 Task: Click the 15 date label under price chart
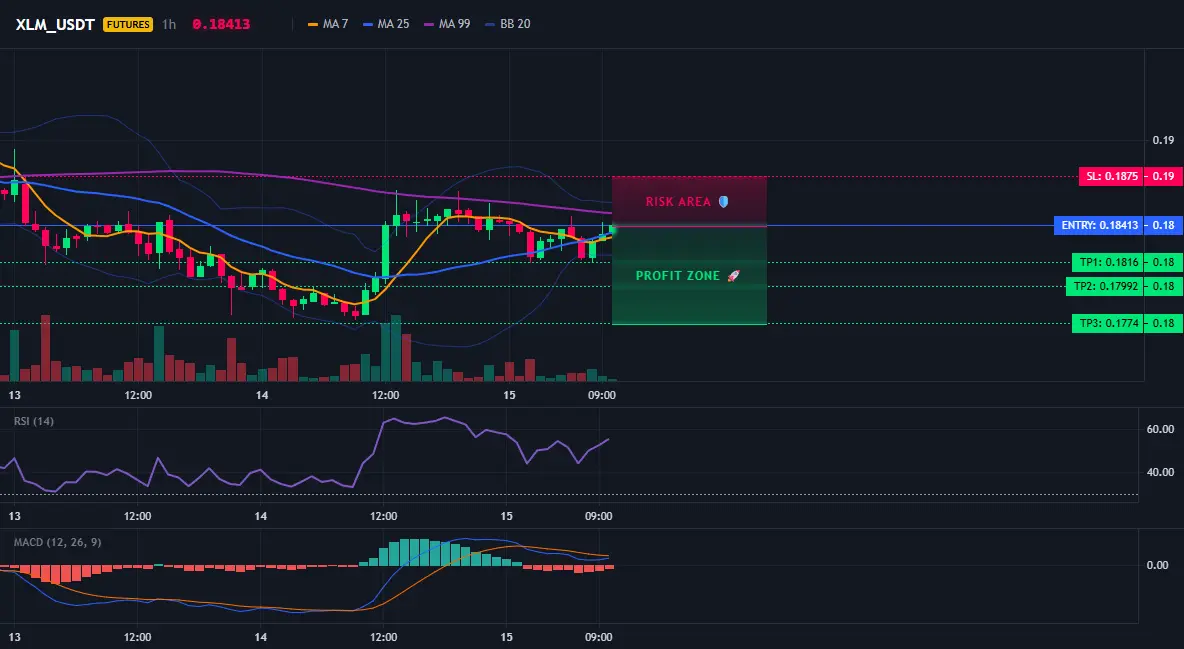(509, 395)
